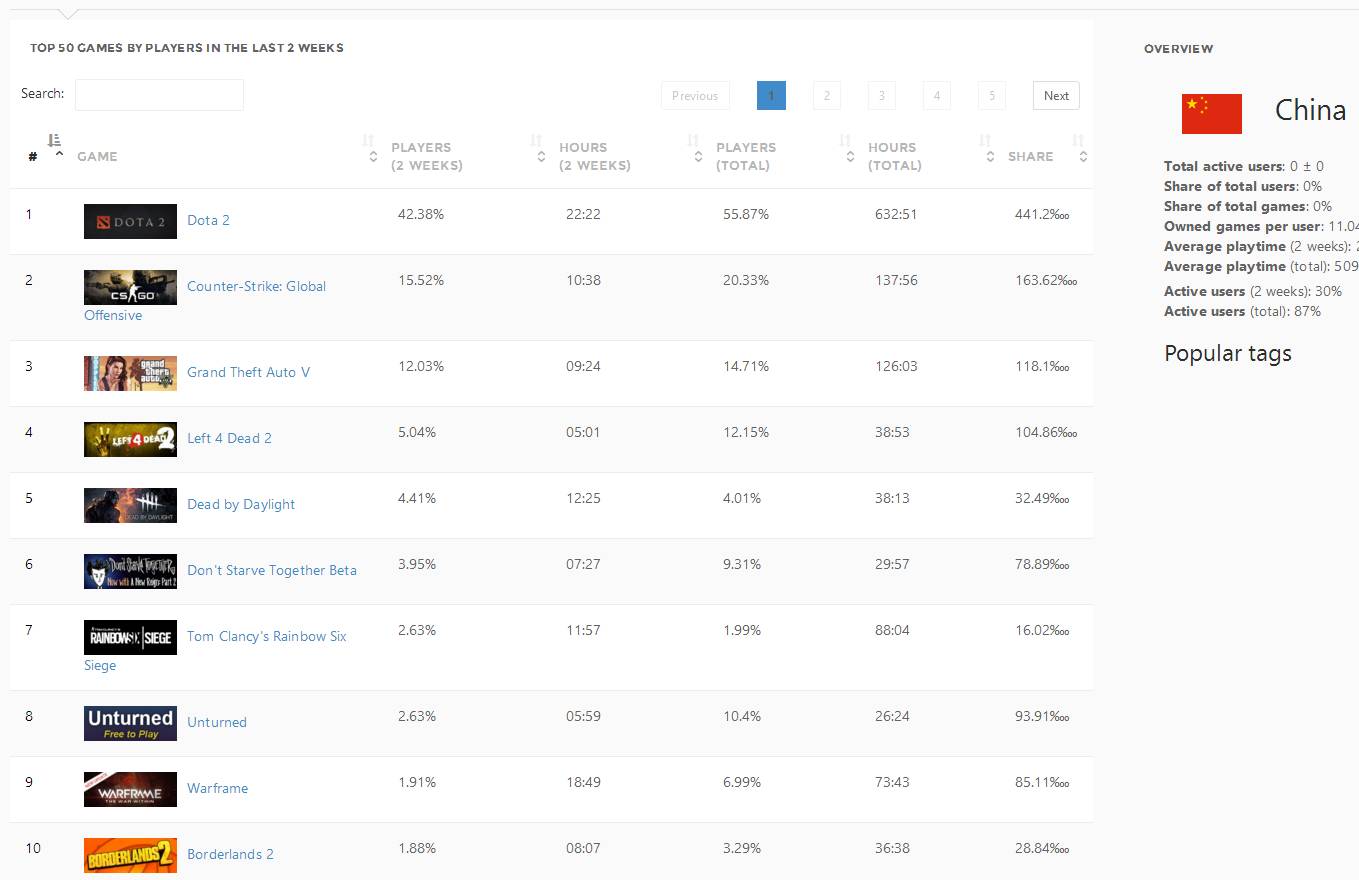1359x880 pixels.
Task: Click Dota 2 players value 42.38%
Action: point(421,214)
